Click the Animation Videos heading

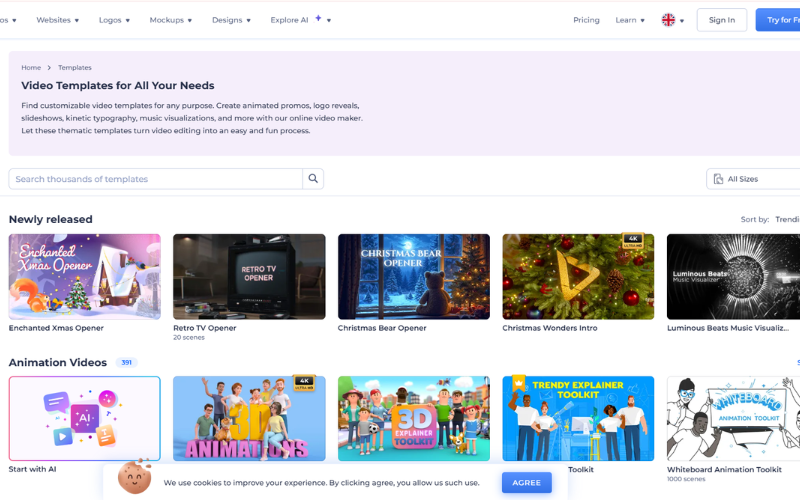58,362
